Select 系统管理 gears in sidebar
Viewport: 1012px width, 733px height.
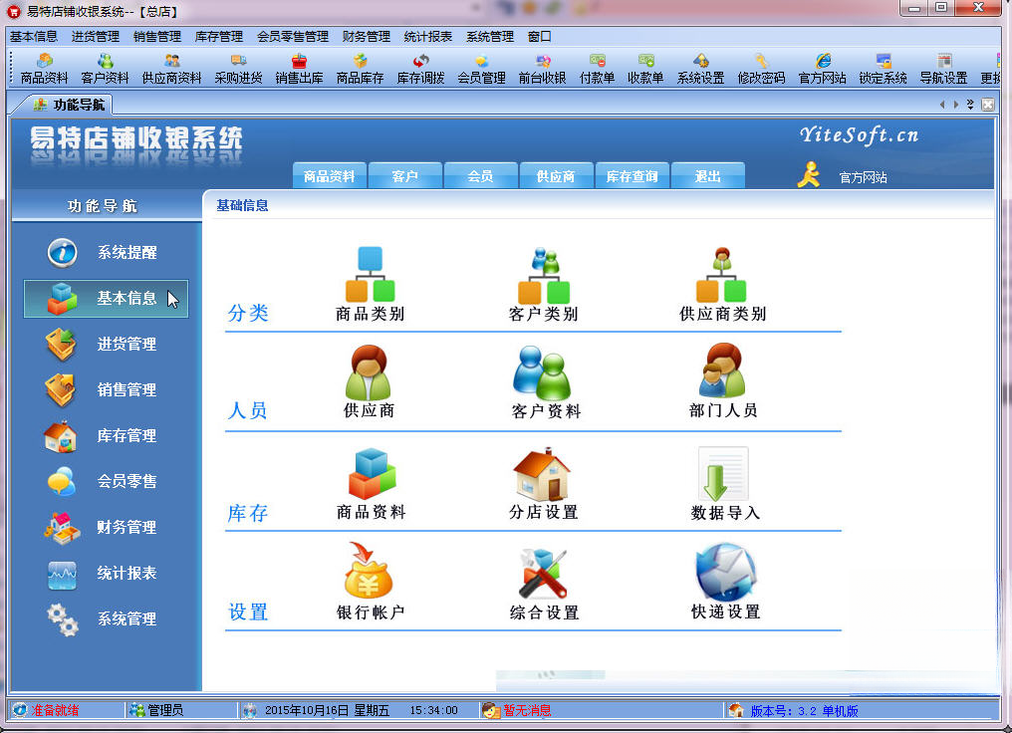[105, 619]
